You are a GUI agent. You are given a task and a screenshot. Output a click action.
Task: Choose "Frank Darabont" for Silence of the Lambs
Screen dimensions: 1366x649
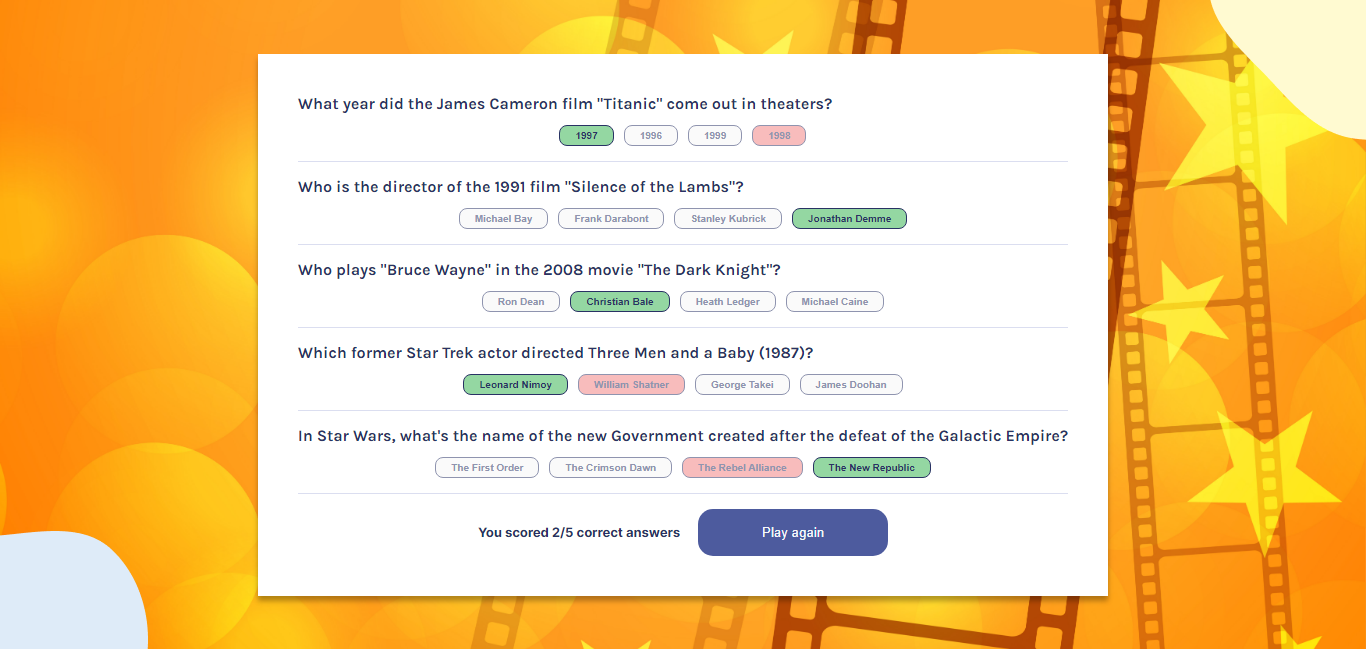(610, 218)
